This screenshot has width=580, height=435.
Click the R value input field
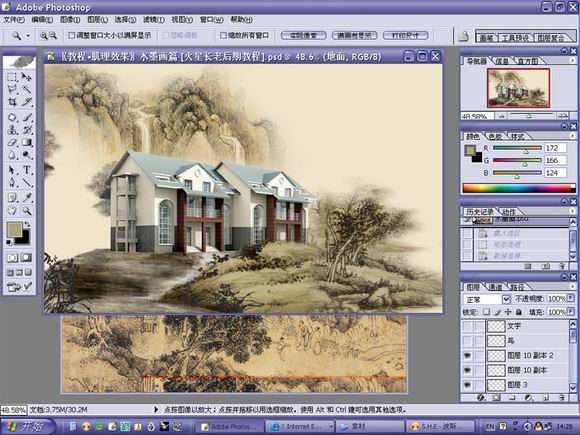click(x=555, y=148)
